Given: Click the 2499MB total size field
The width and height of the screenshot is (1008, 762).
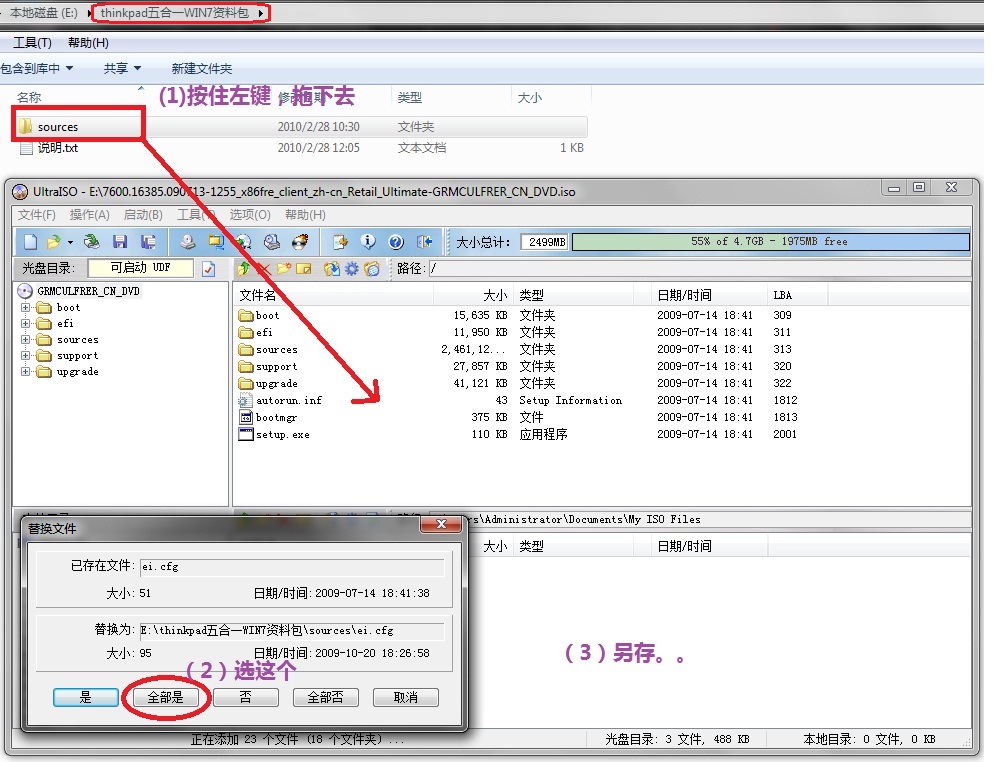Looking at the screenshot, I should point(544,242).
